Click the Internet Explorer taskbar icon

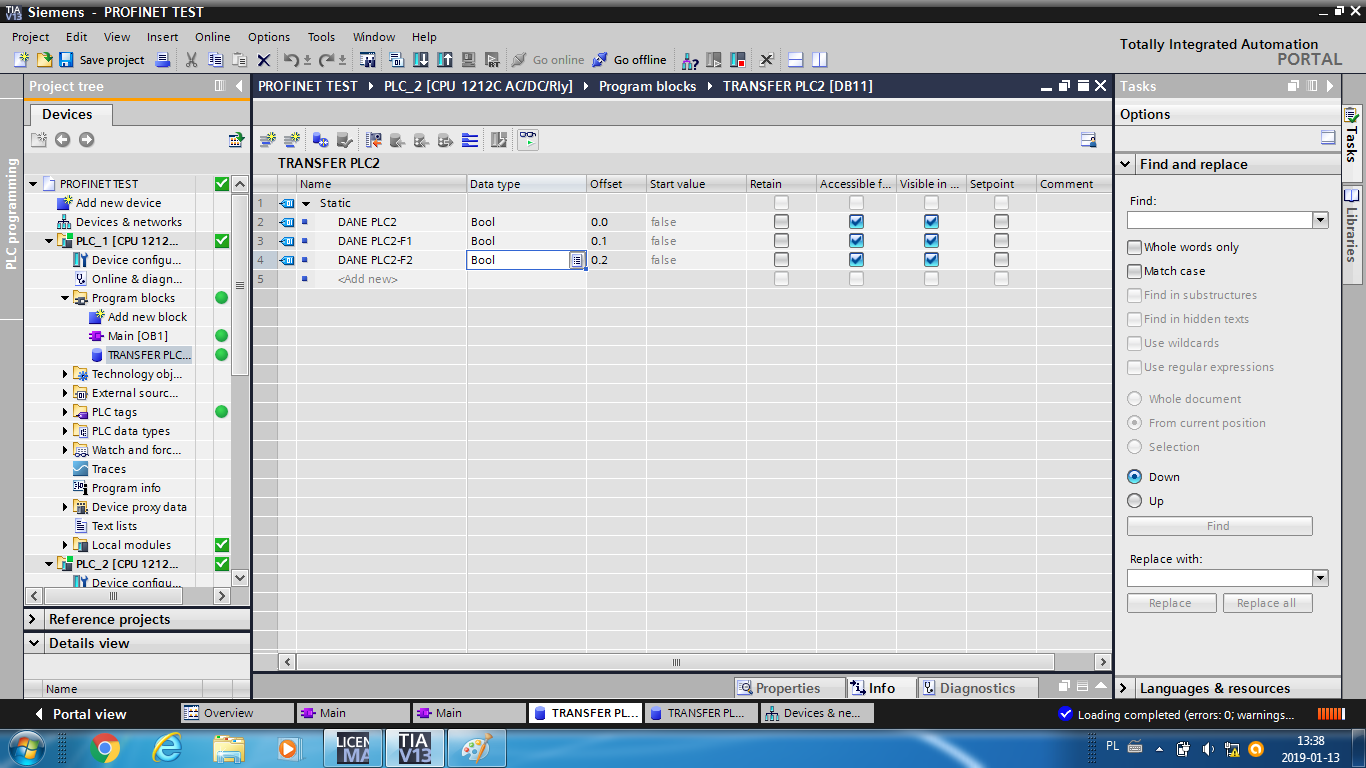tap(167, 747)
